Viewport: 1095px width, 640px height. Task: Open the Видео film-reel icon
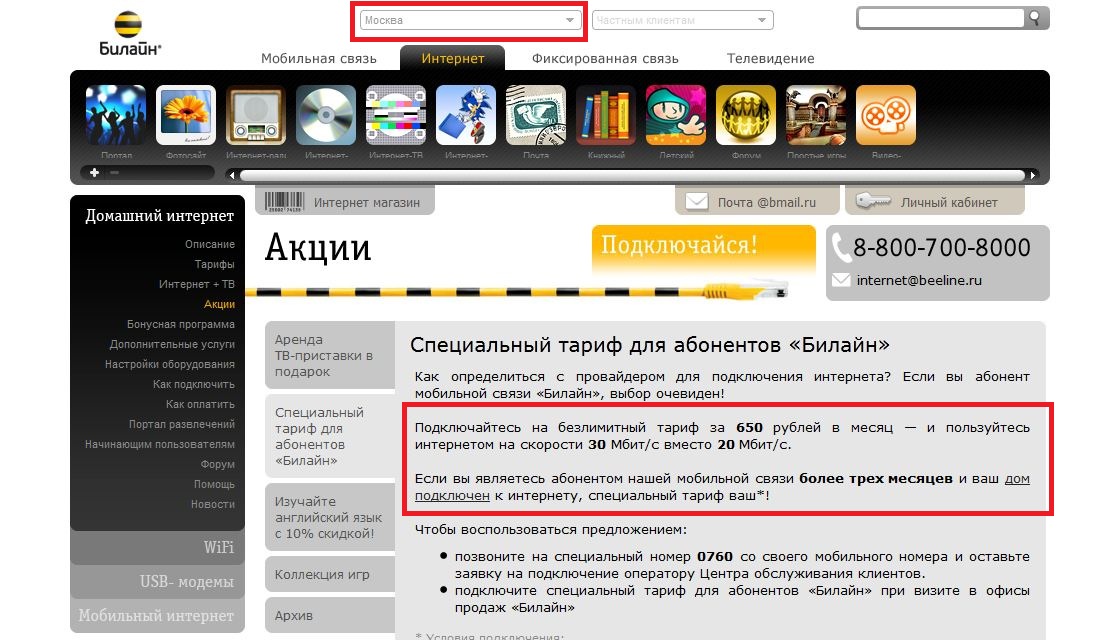[x=885, y=115]
